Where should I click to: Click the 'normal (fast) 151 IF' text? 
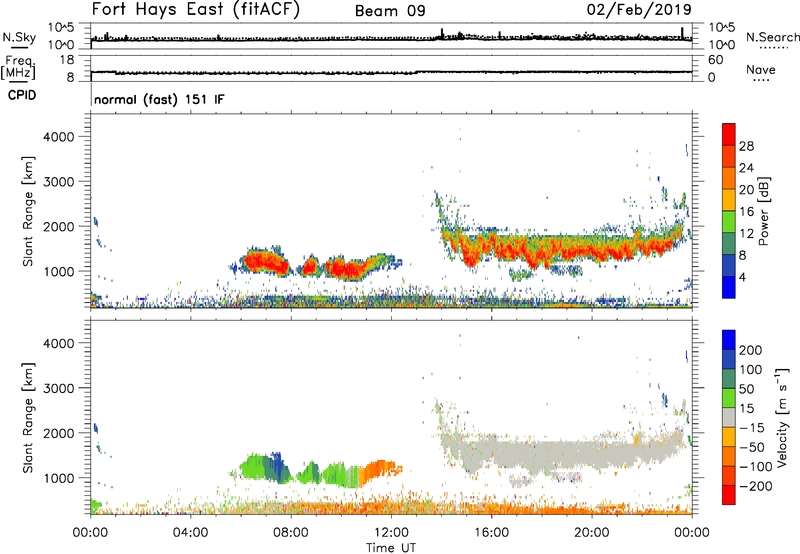[x=159, y=99]
